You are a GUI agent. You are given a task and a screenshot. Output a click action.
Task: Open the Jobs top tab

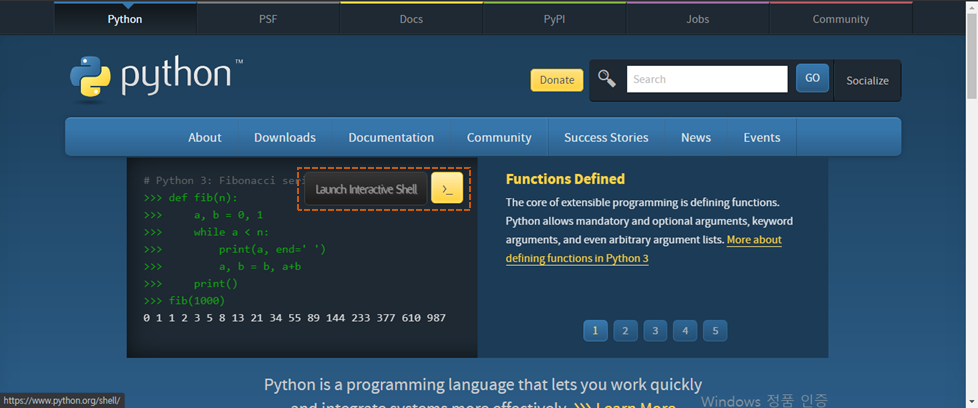(x=697, y=19)
